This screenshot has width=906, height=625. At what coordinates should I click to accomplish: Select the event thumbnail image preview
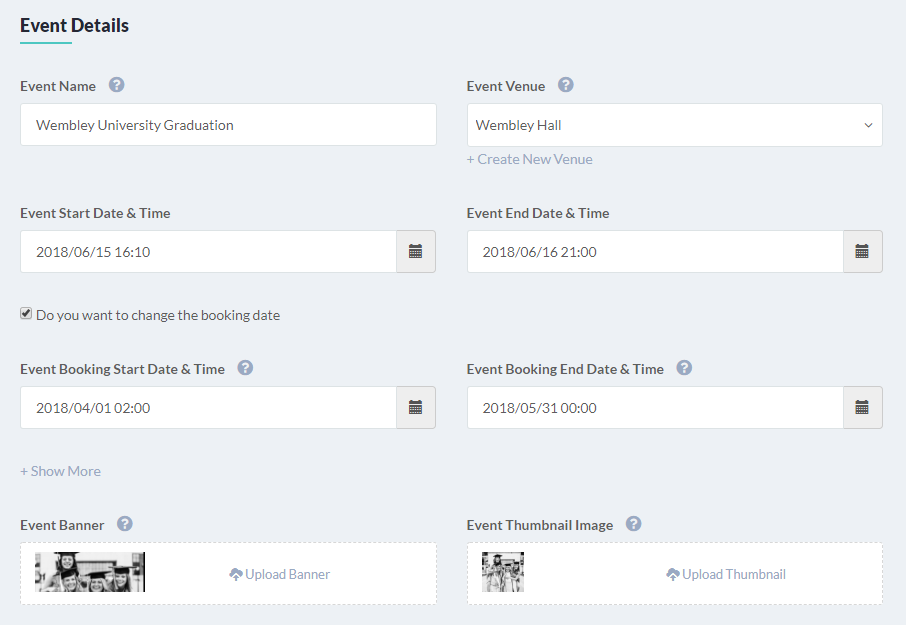[x=503, y=572]
